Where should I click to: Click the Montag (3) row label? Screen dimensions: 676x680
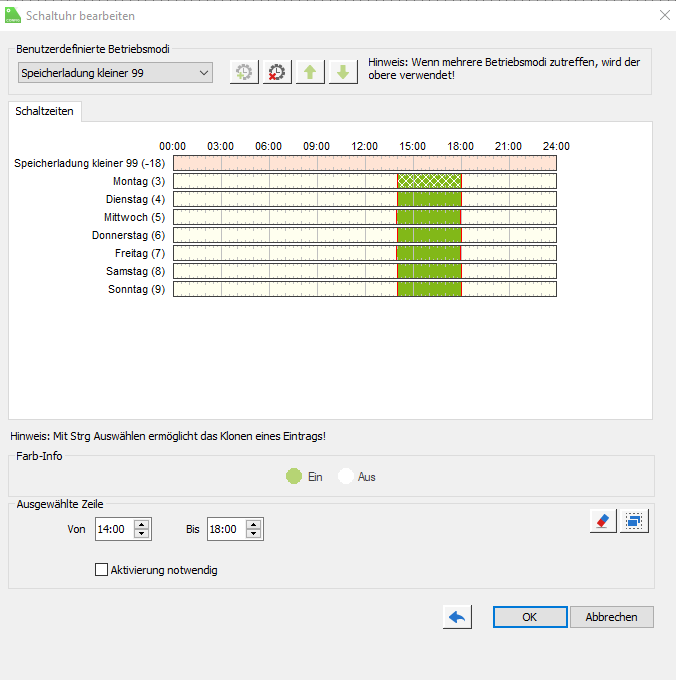click(x=139, y=181)
